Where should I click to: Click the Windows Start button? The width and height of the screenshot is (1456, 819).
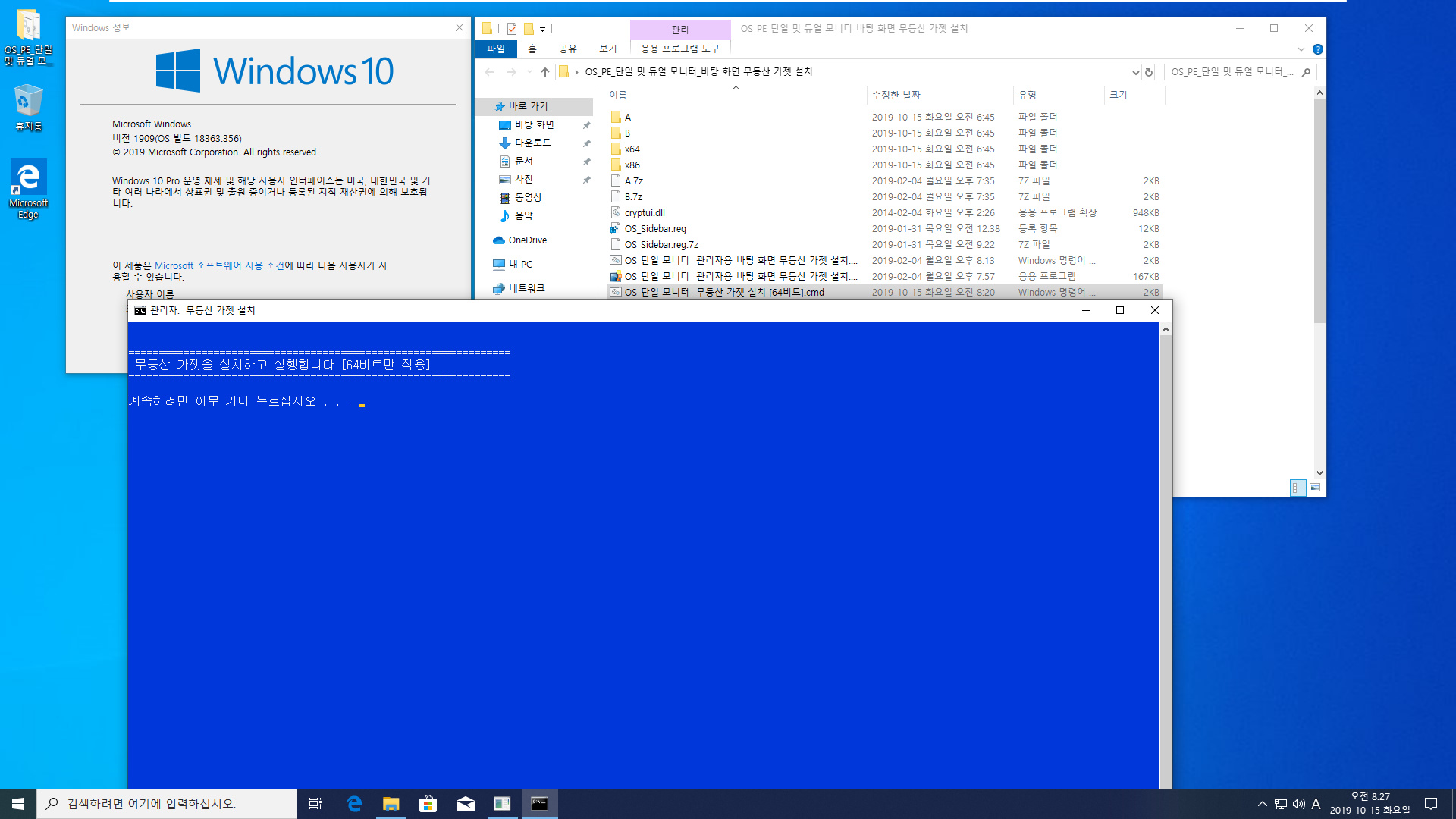click(x=18, y=804)
